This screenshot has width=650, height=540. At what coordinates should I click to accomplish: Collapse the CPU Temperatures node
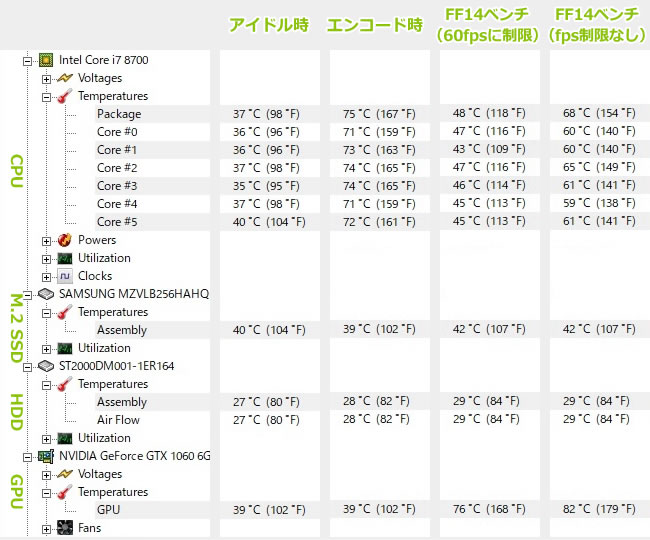pyautogui.click(x=46, y=97)
